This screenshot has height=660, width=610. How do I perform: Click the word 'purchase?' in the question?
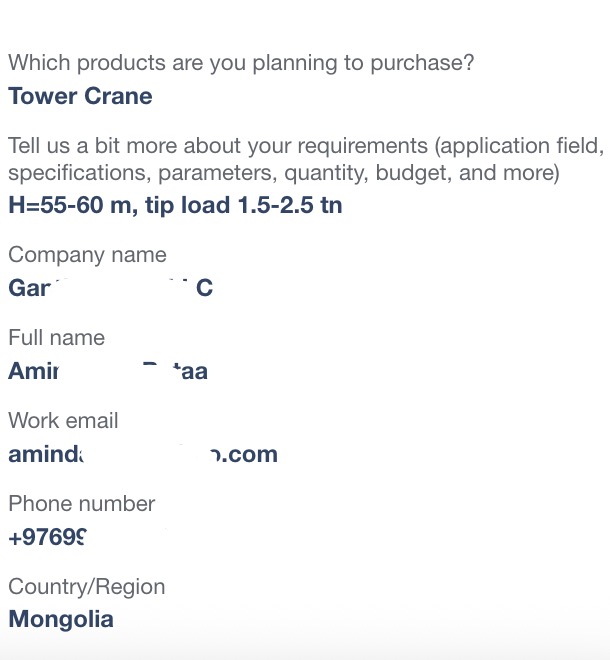pyautogui.click(x=422, y=63)
